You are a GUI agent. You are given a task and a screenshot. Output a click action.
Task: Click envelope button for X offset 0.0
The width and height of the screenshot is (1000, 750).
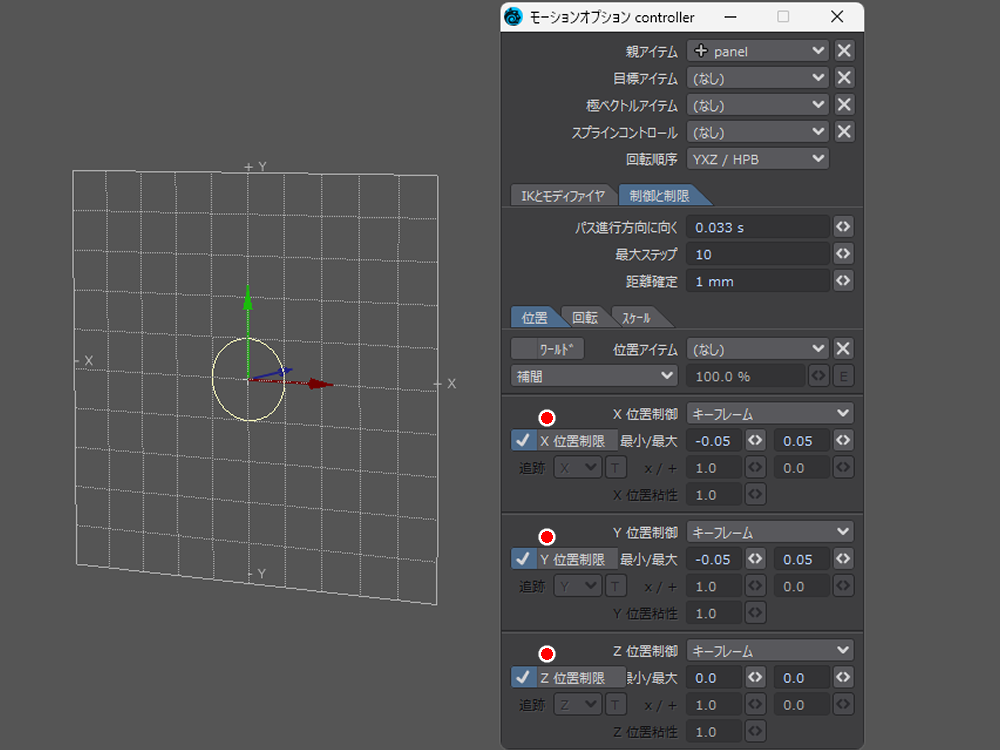pyautogui.click(x=843, y=467)
